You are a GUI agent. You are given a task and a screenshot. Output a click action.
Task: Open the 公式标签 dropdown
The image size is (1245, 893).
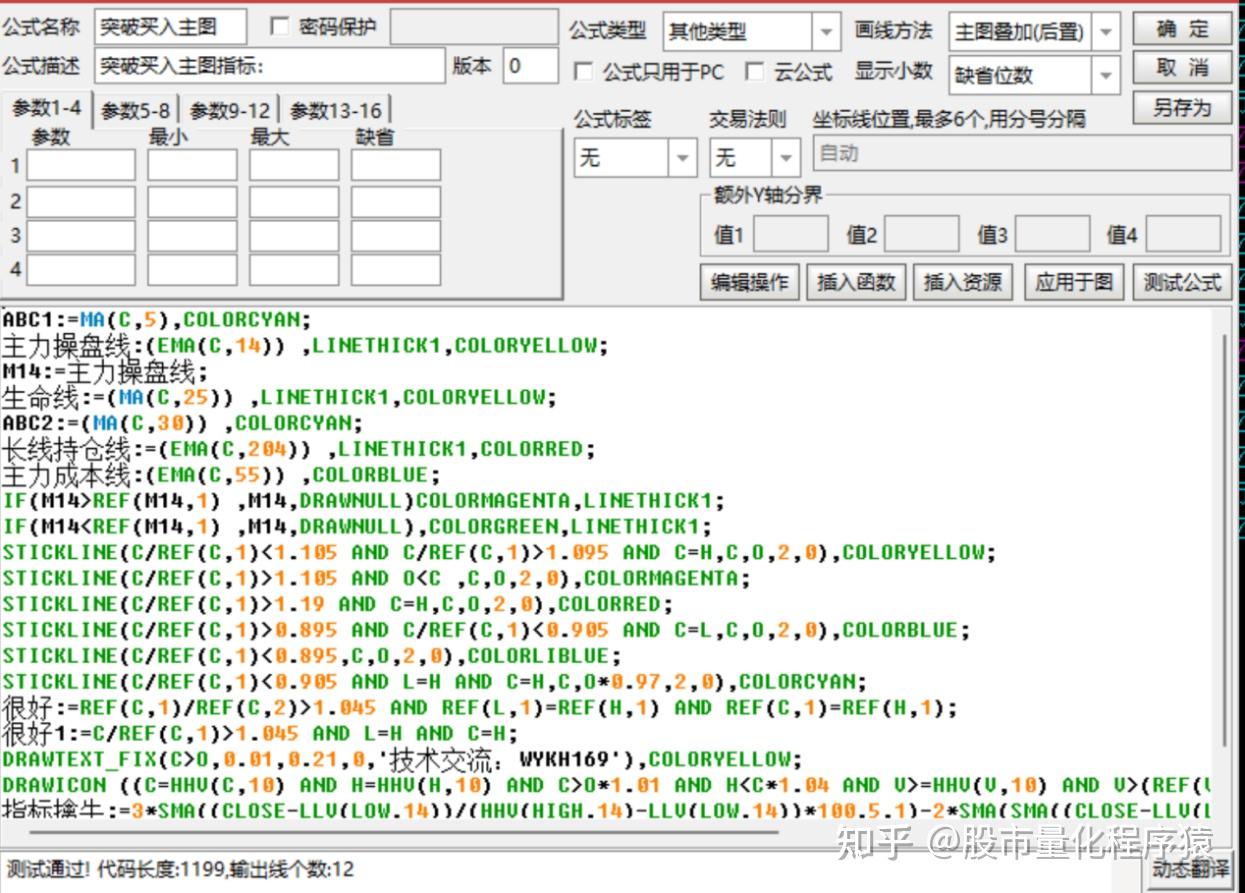(x=683, y=158)
